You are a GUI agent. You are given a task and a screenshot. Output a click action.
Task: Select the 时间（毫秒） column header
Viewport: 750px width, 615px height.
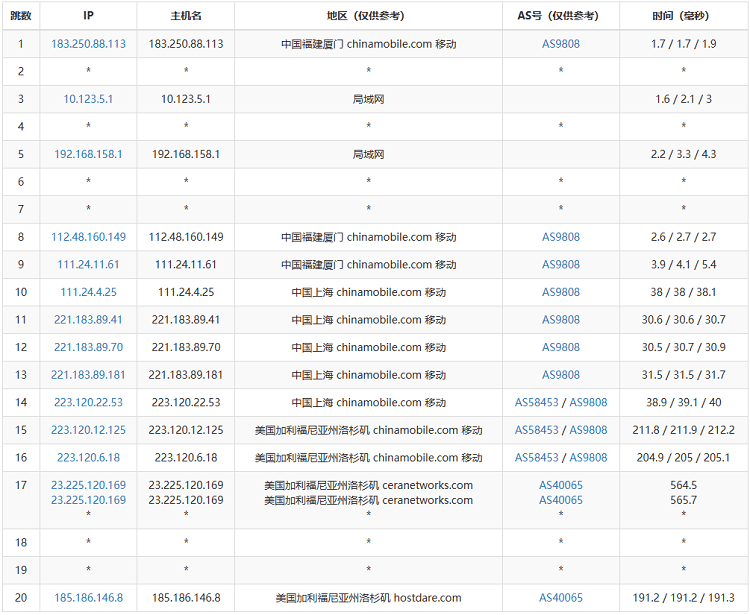(x=684, y=16)
